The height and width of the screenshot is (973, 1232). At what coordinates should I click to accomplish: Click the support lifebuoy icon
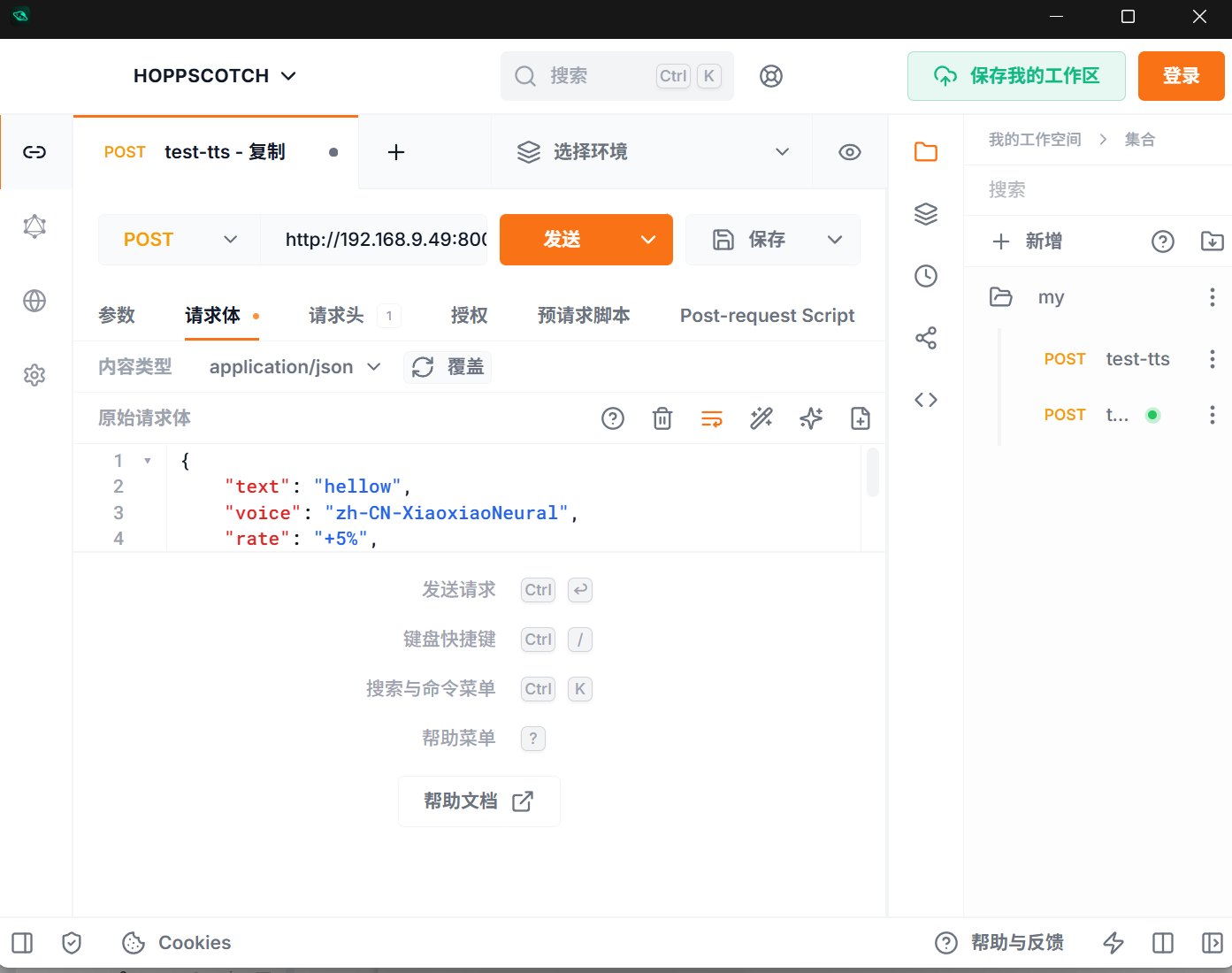pyautogui.click(x=771, y=76)
